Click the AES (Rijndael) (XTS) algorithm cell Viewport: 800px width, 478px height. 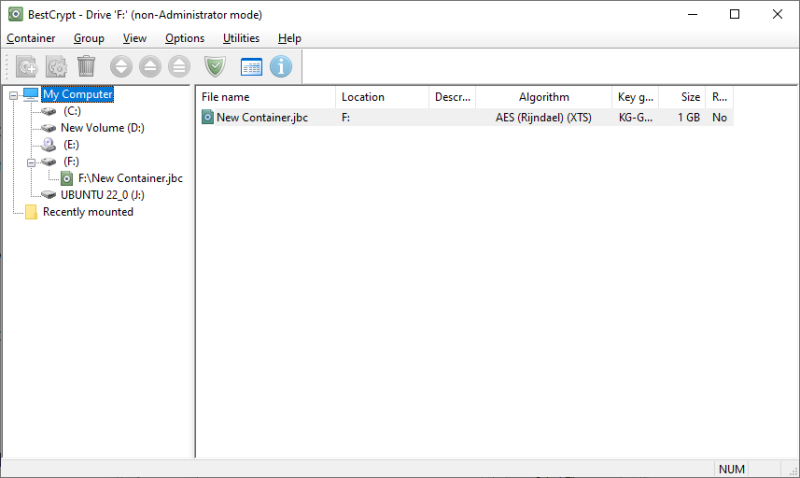click(x=543, y=117)
